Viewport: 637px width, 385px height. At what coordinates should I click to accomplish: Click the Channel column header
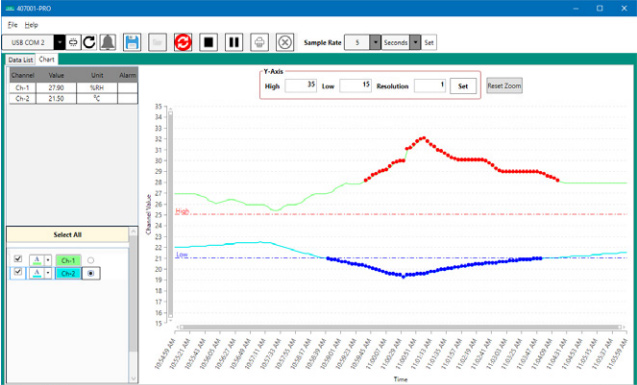(x=23, y=75)
